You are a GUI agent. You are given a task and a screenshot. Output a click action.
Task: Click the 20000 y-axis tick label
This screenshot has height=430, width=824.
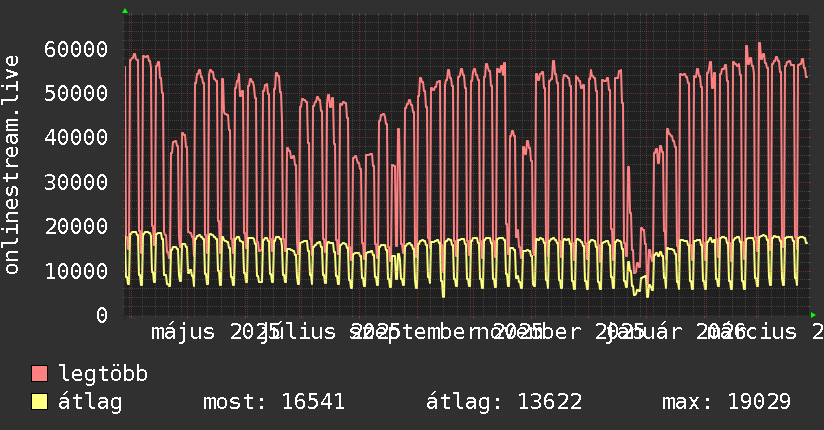(x=76, y=227)
